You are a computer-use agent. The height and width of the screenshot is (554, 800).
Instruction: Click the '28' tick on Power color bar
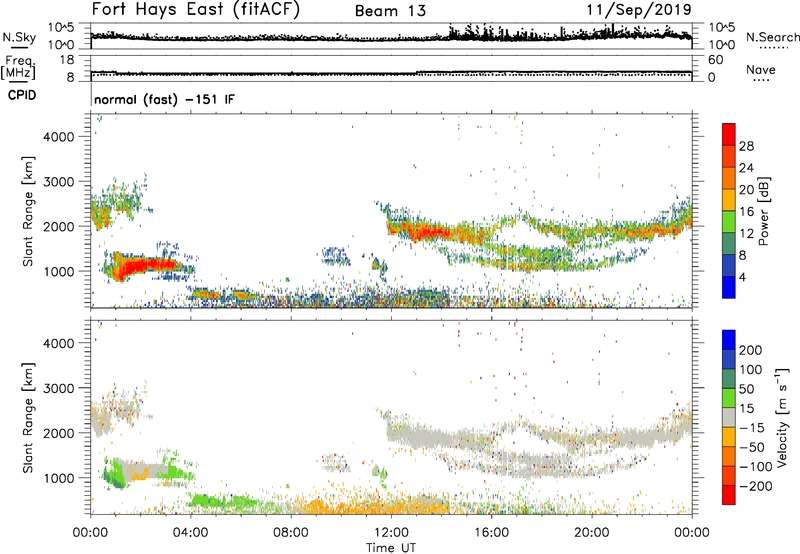pyautogui.click(x=746, y=146)
